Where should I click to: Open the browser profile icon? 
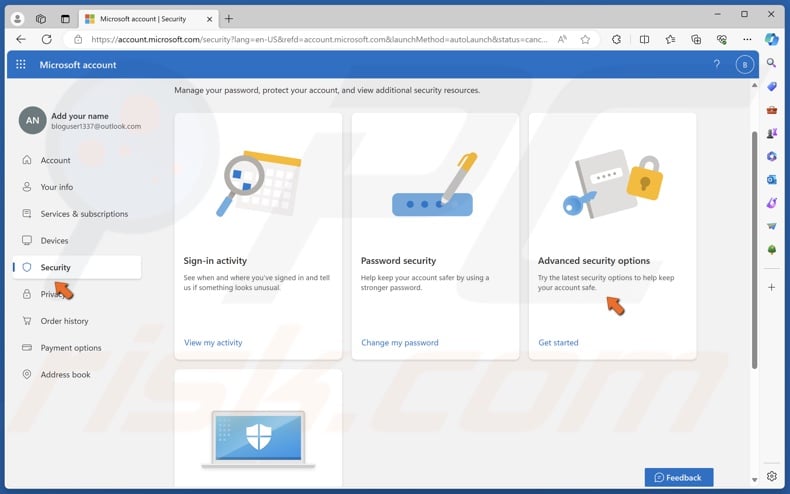point(17,19)
